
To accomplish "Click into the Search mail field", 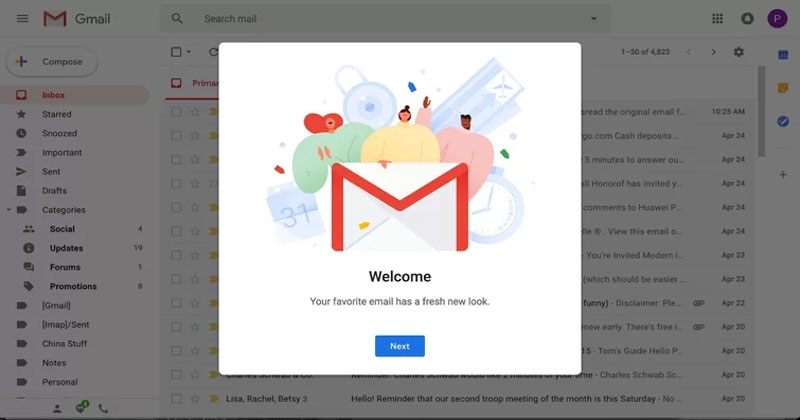I will [x=388, y=18].
